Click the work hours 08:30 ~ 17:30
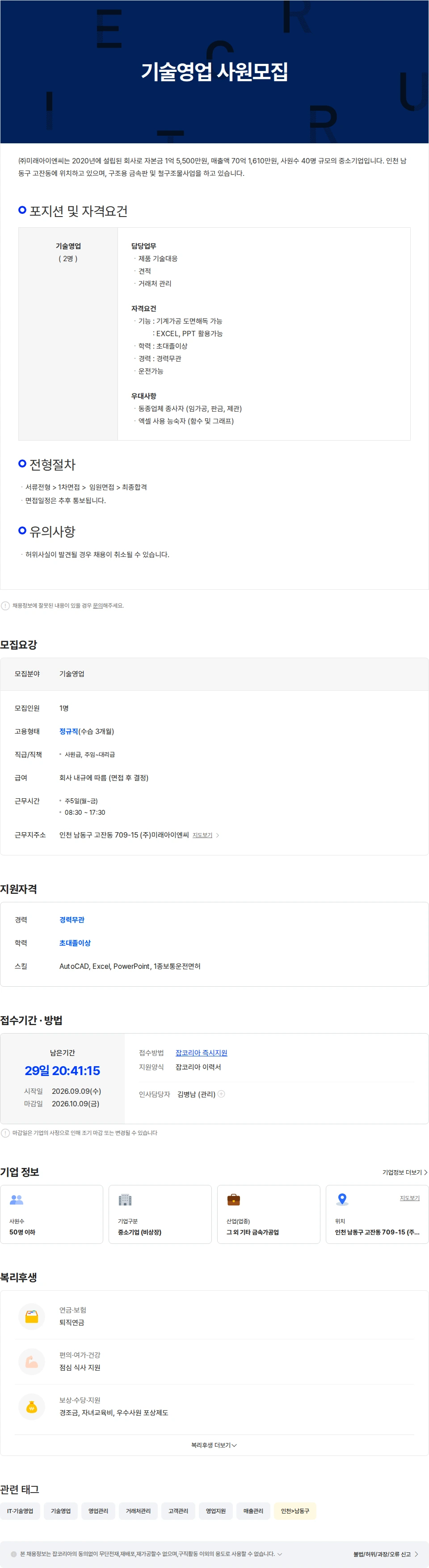 [x=85, y=812]
